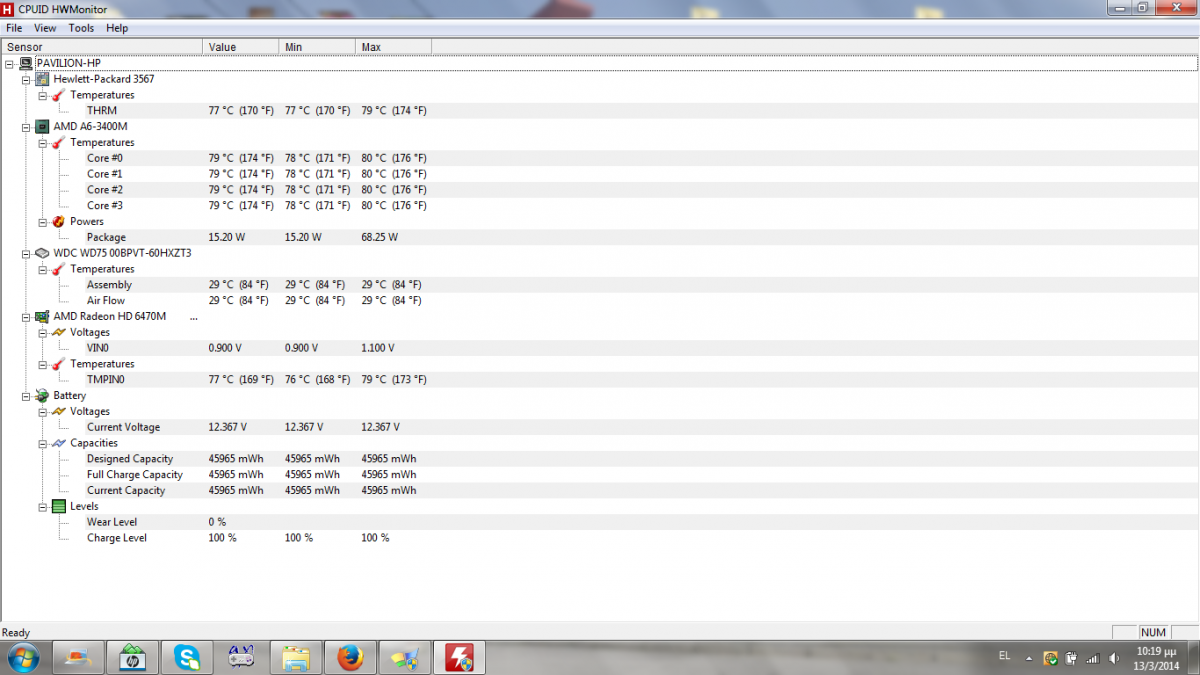Click the Max column header

394,47
